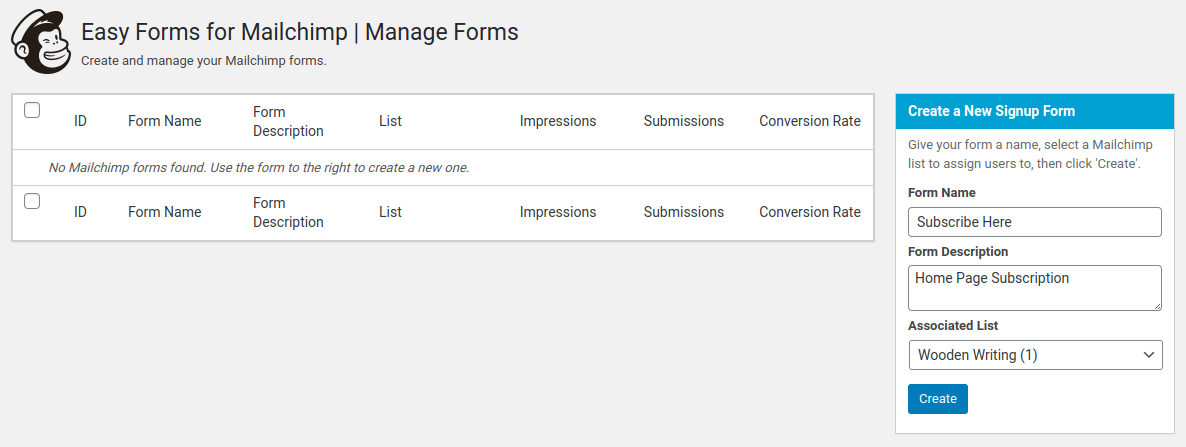This screenshot has height=447, width=1186.
Task: Click inside the Form Description textarea
Action: [x=1035, y=287]
